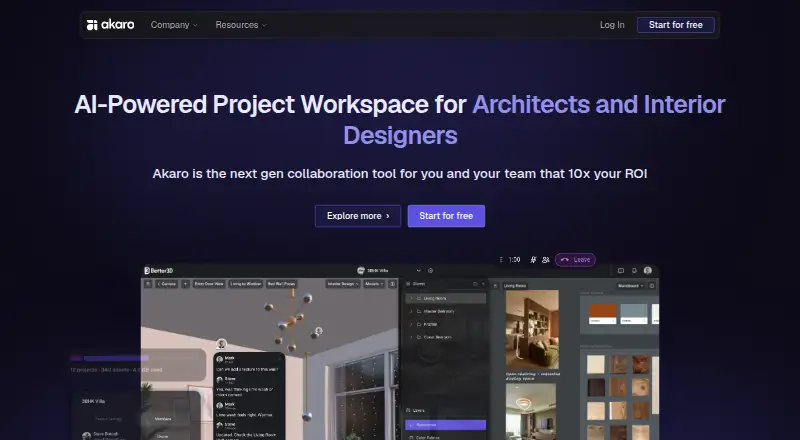Viewport: 800px width, 440px height.
Task: Expand the Living Room folder chevron
Action: tap(411, 298)
